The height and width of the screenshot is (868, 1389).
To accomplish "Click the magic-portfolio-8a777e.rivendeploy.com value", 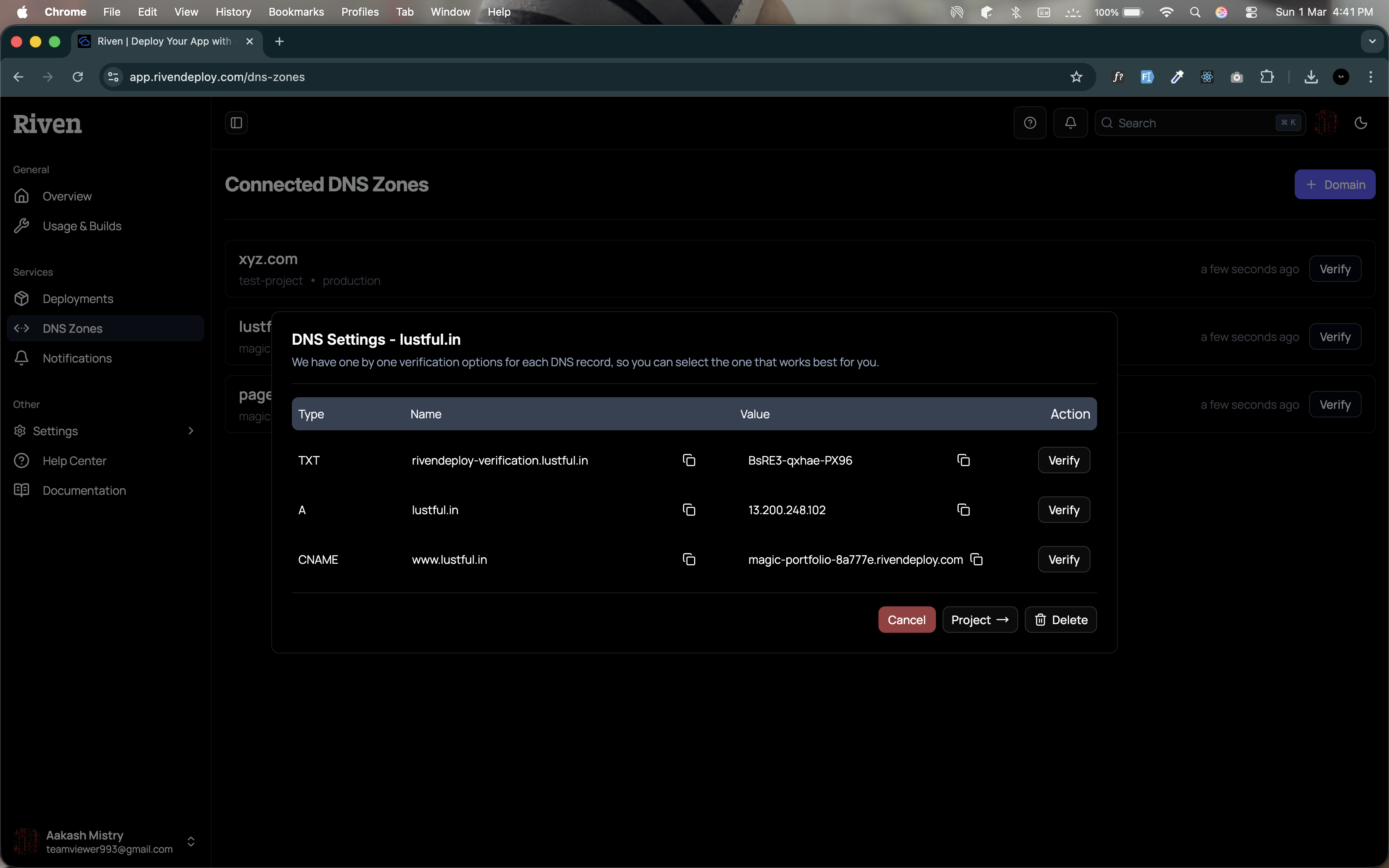I will 855,560.
